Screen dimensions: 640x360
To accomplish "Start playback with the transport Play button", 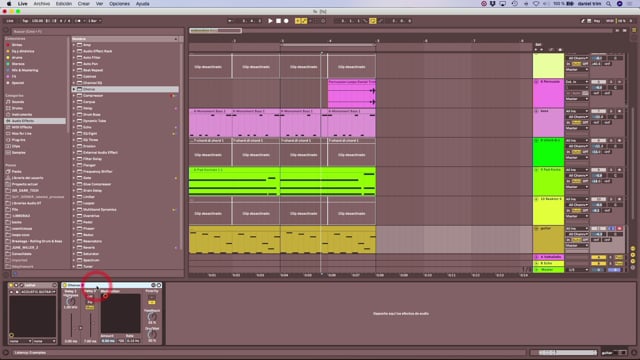I will 270,21.
